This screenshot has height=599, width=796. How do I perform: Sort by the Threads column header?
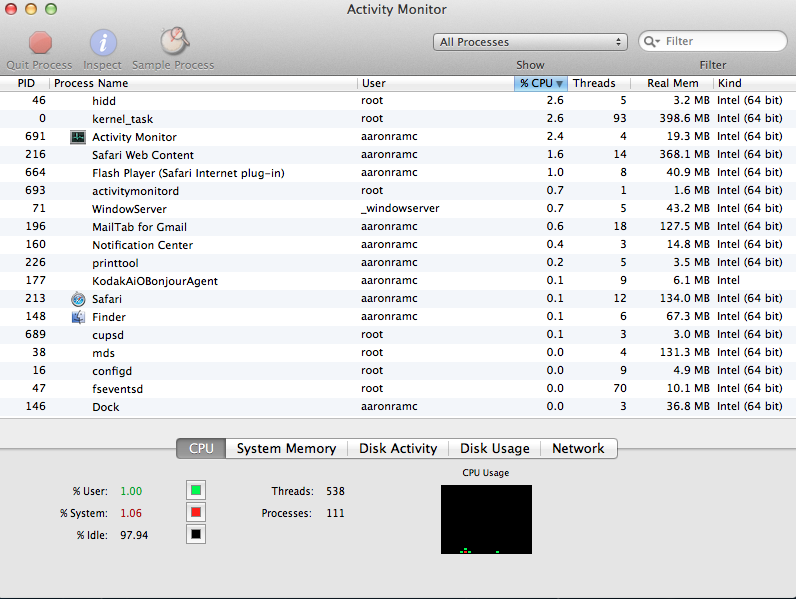(599, 83)
